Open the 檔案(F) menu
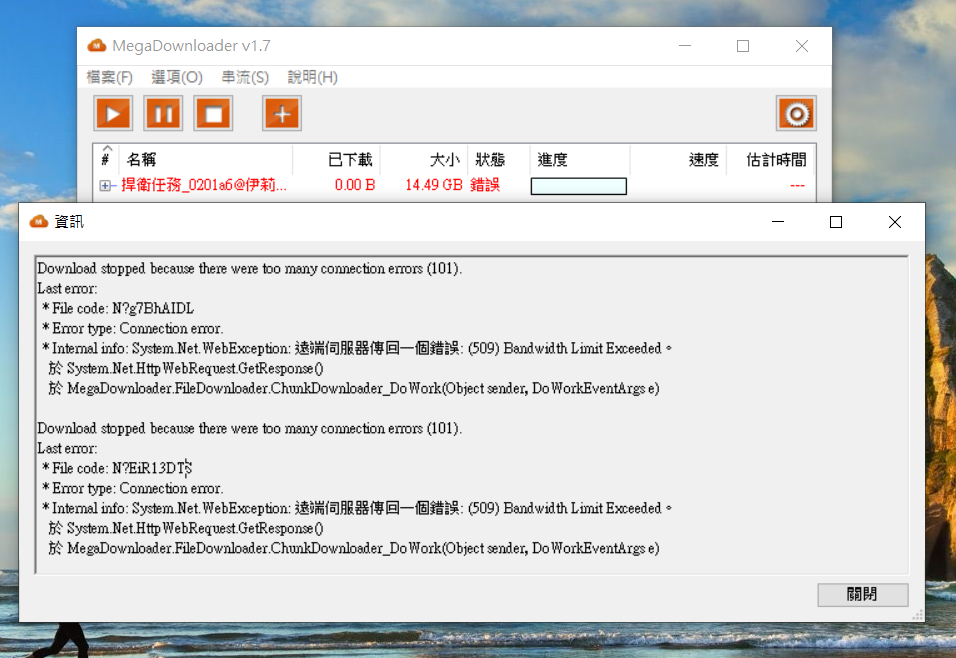956x658 pixels. coord(110,77)
